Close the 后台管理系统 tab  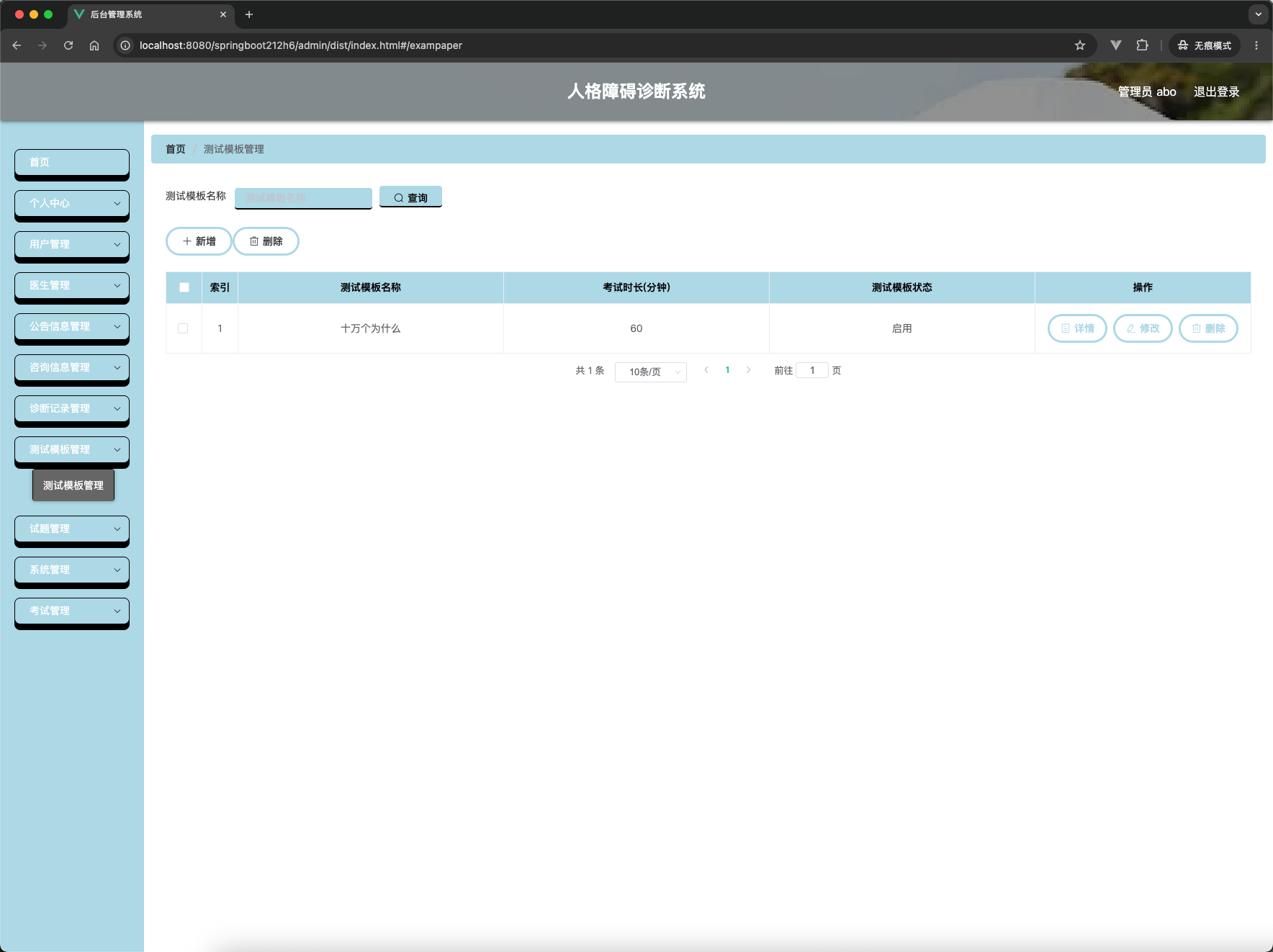223,14
